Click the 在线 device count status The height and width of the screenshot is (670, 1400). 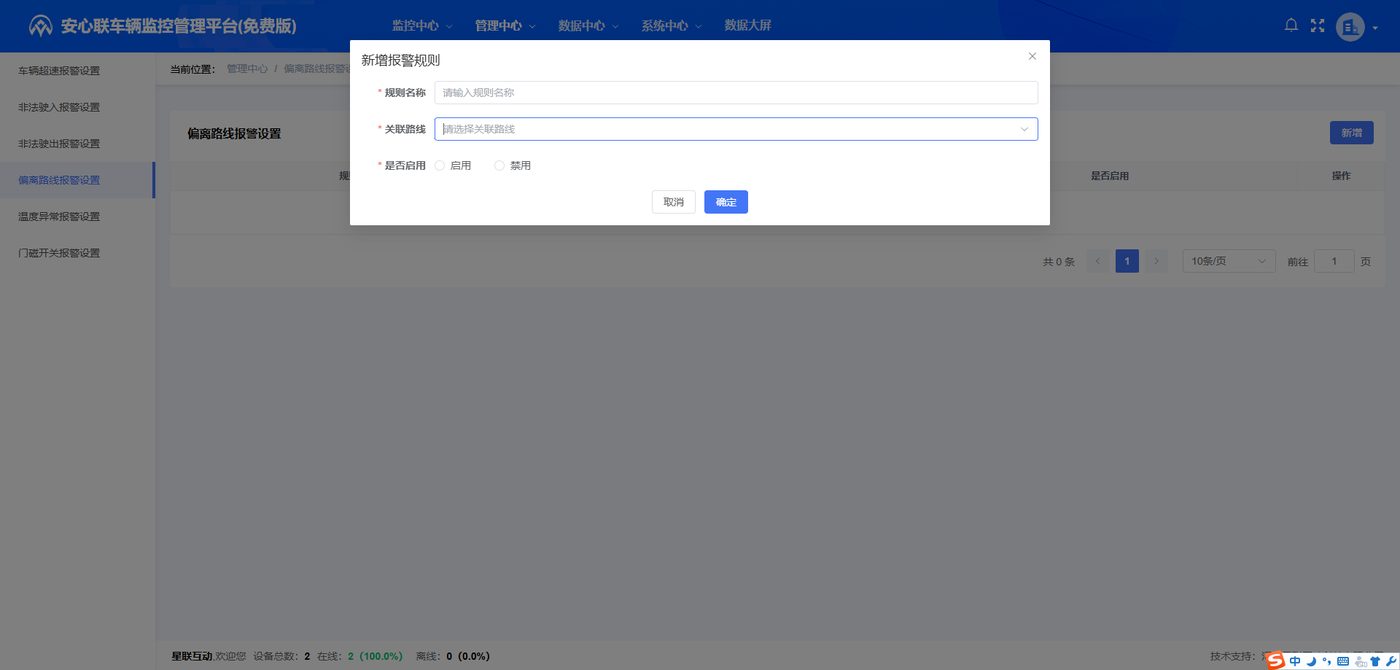(x=360, y=656)
